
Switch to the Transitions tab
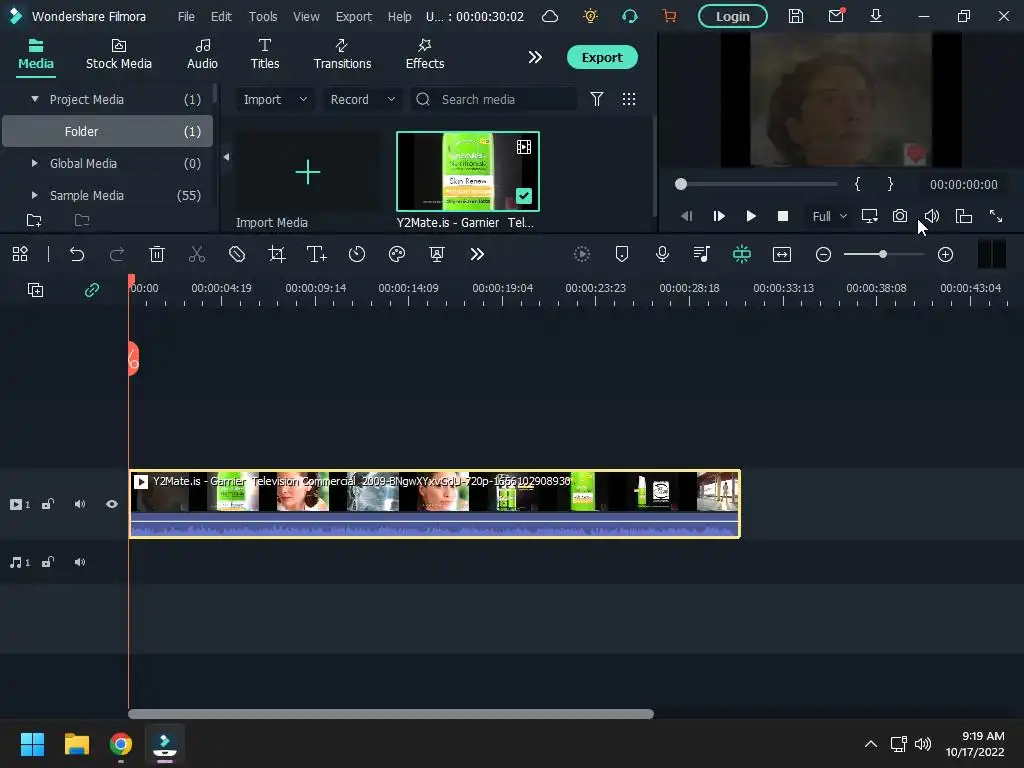(x=342, y=55)
